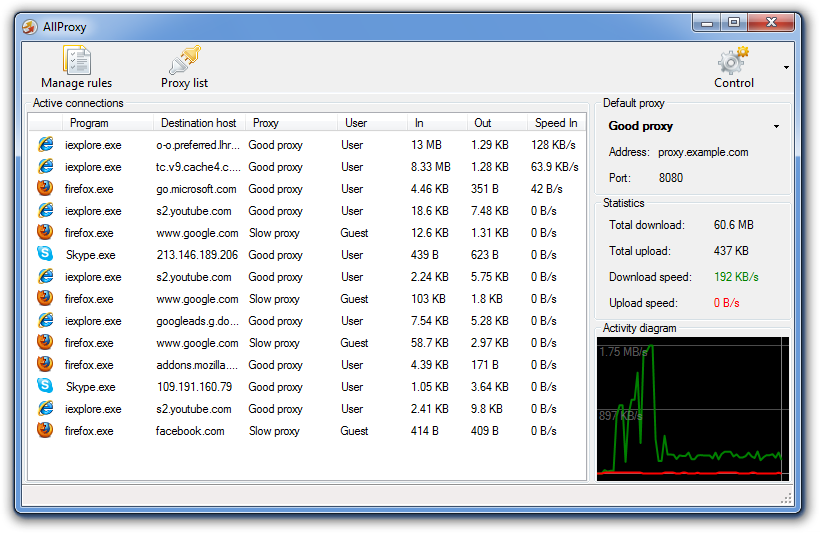Open the Good proxy default proxy dropdown
This screenshot has height=533, width=820.
[776, 127]
